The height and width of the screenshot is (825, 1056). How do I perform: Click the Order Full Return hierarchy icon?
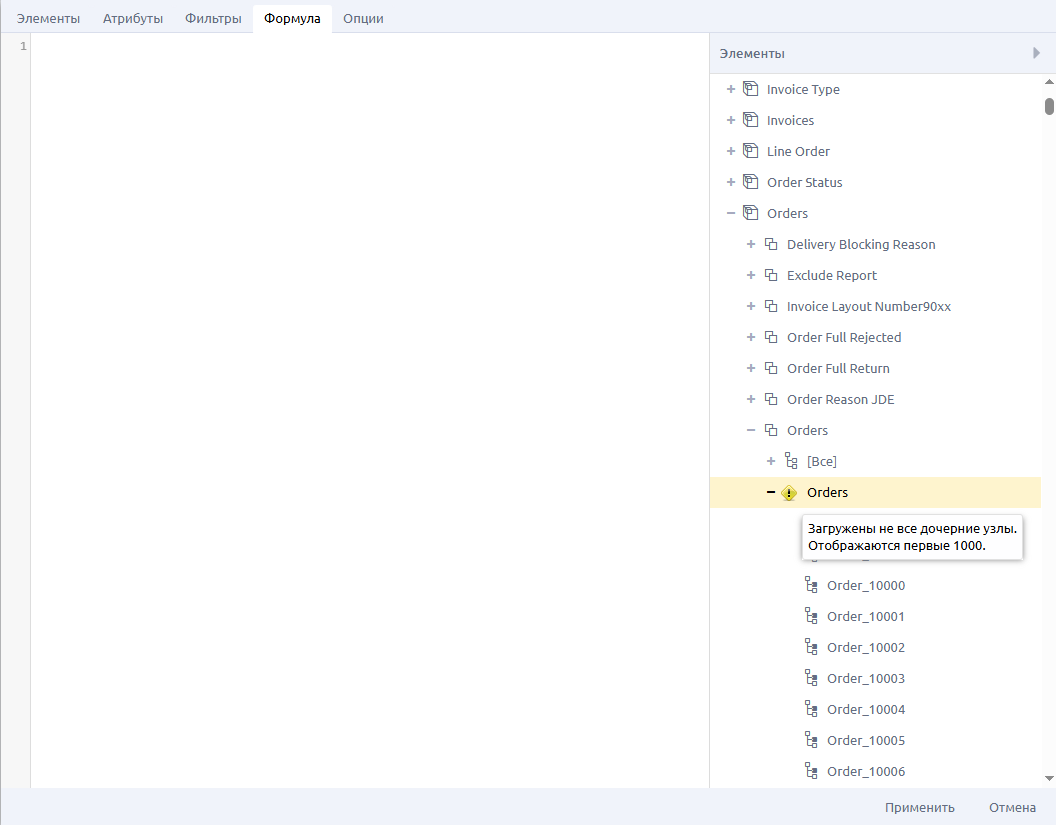[770, 368]
